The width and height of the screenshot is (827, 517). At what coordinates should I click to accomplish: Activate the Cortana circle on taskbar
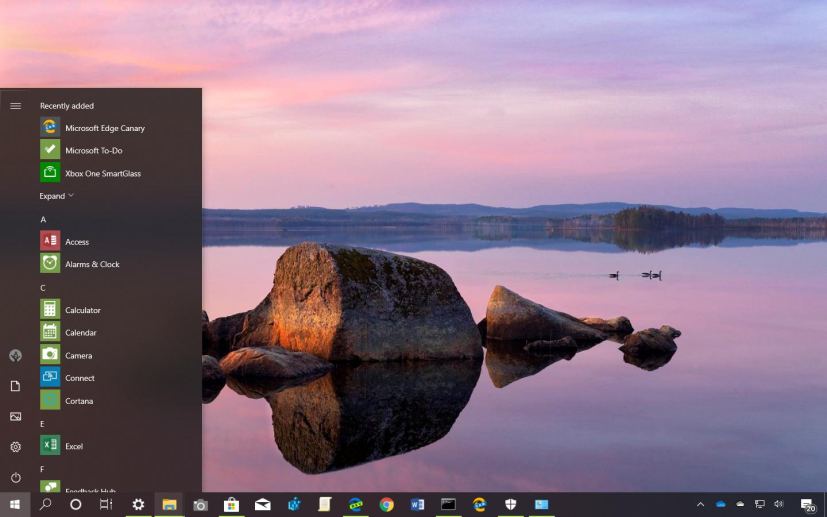click(x=75, y=504)
